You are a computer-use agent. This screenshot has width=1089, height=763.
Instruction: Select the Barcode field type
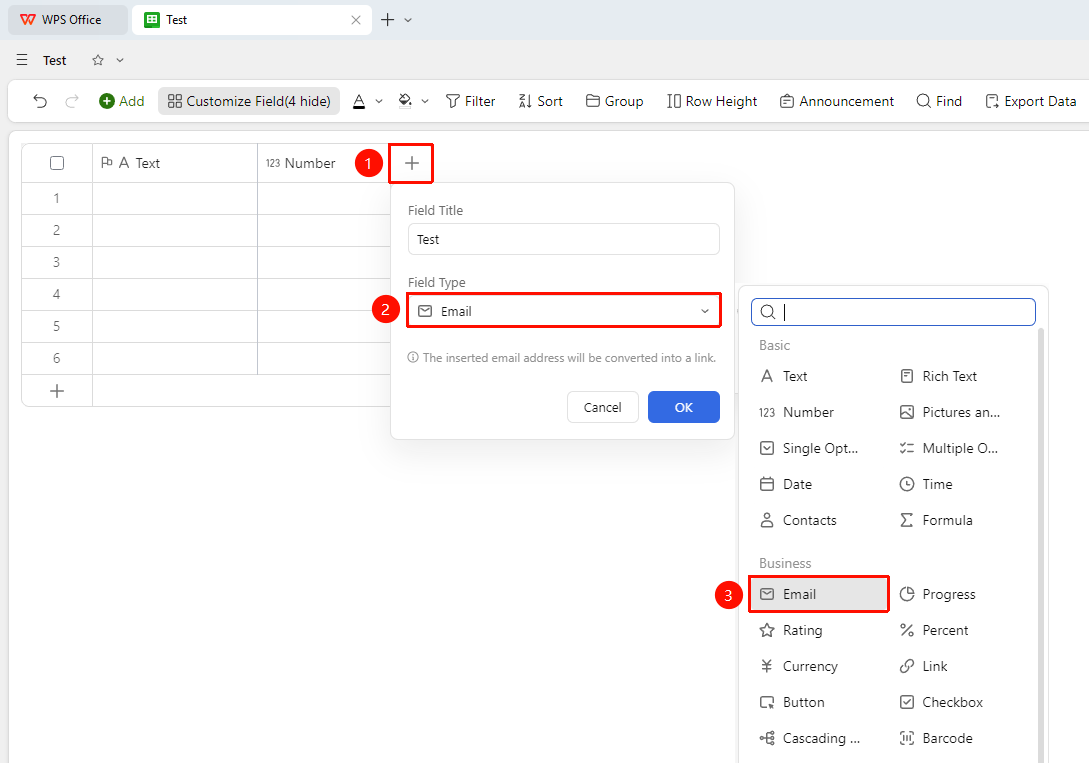(936, 739)
